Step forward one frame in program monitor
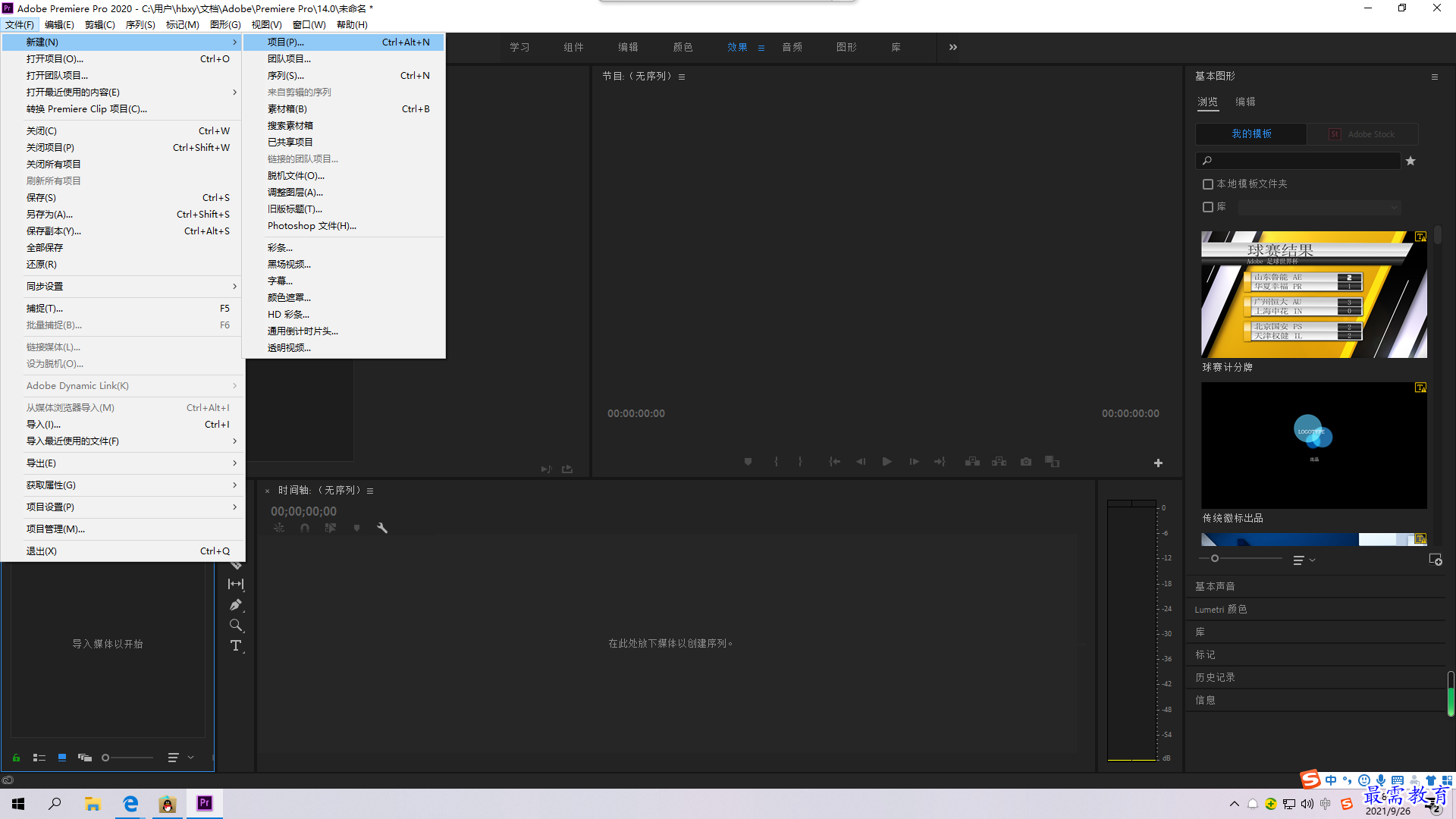1456x819 pixels. pyautogui.click(x=914, y=461)
